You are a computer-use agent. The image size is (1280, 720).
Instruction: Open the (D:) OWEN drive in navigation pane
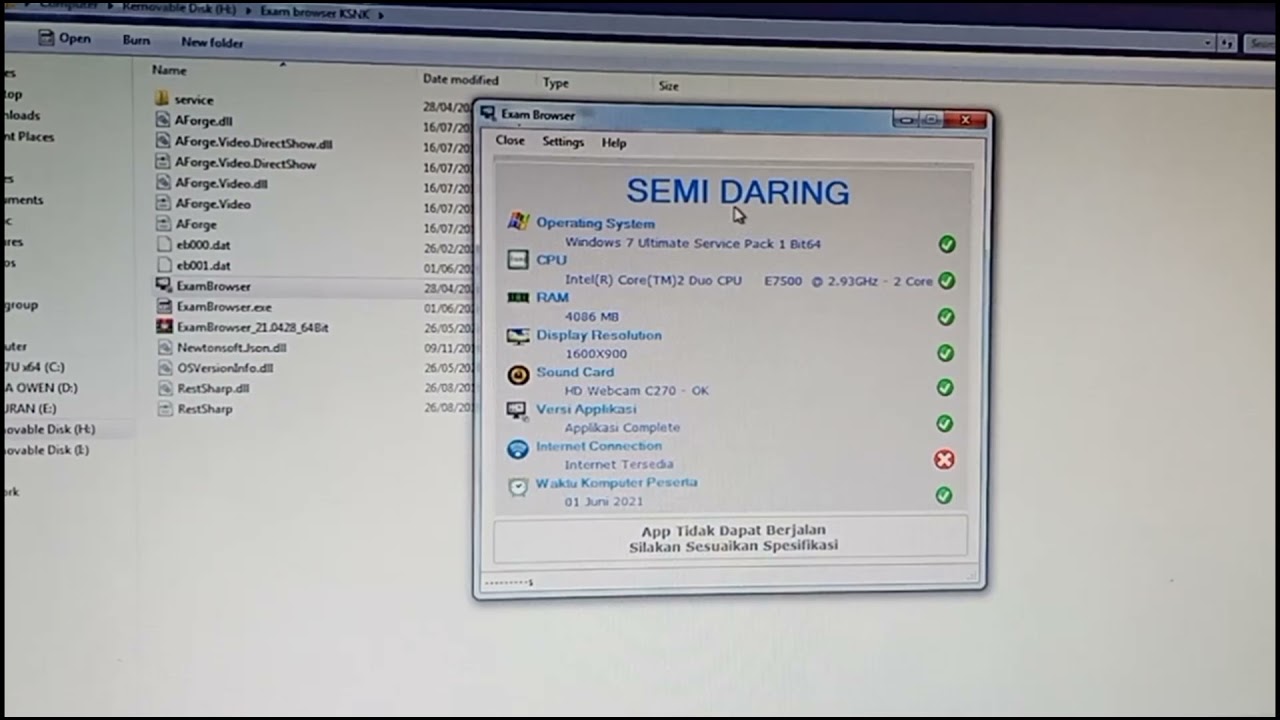click(39, 388)
